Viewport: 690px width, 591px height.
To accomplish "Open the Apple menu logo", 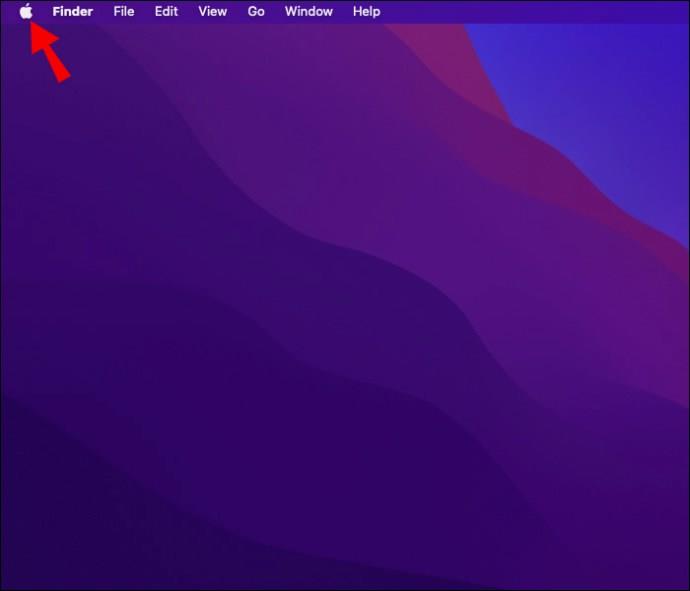I will [26, 11].
